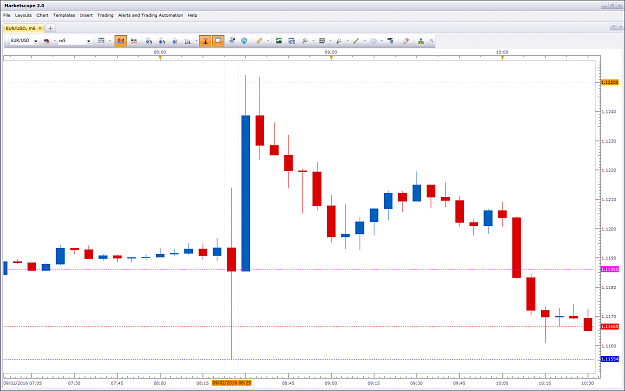The height and width of the screenshot is (391, 625).
Task: Expand the chart type dropdown arrow
Action: point(54,41)
